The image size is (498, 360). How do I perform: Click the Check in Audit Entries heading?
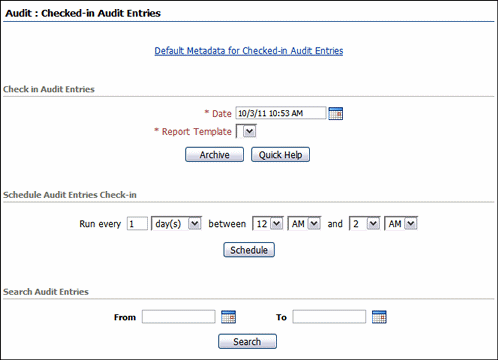(49, 89)
